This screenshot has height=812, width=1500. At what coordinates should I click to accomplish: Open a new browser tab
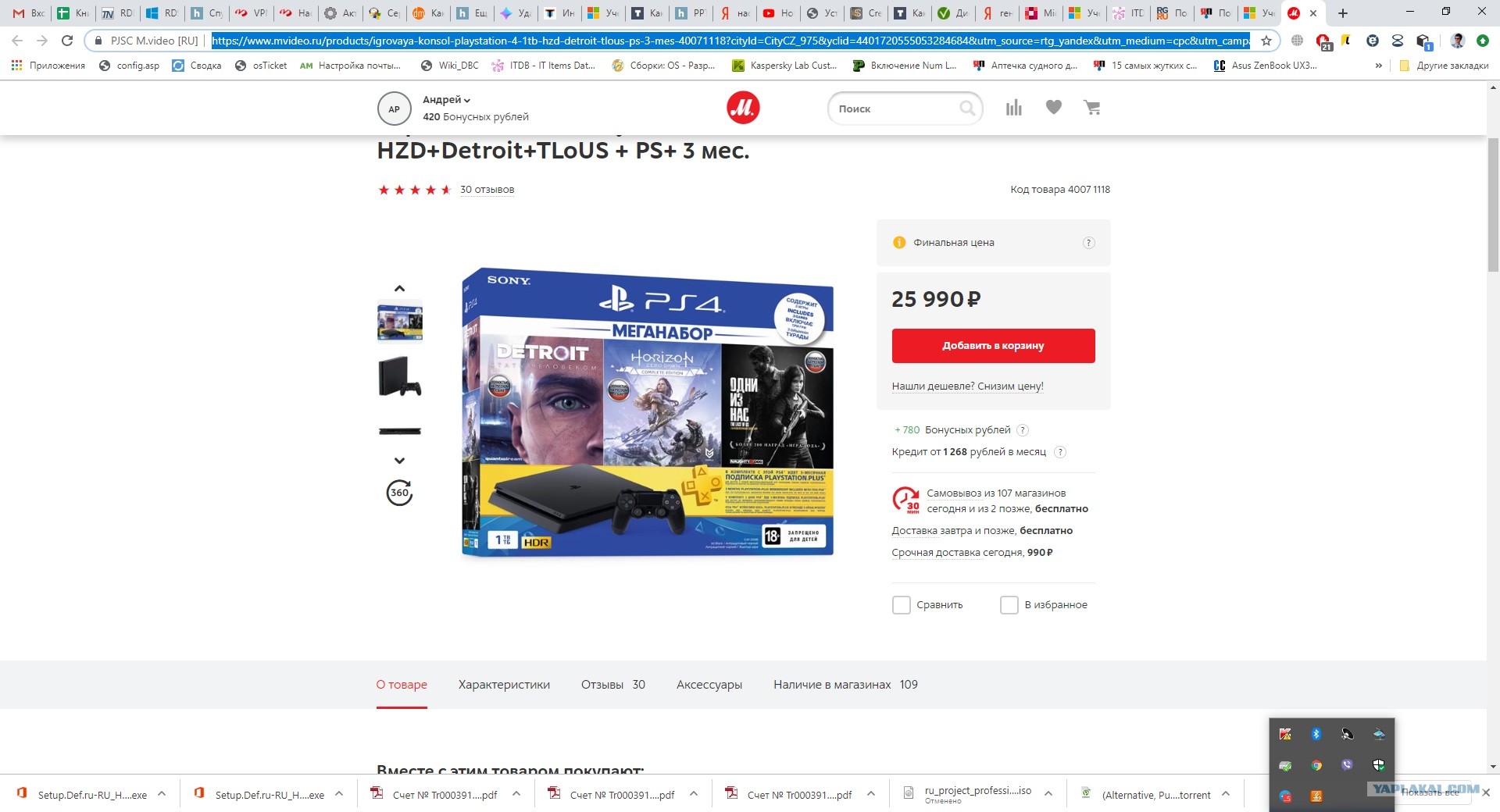coord(1343,13)
